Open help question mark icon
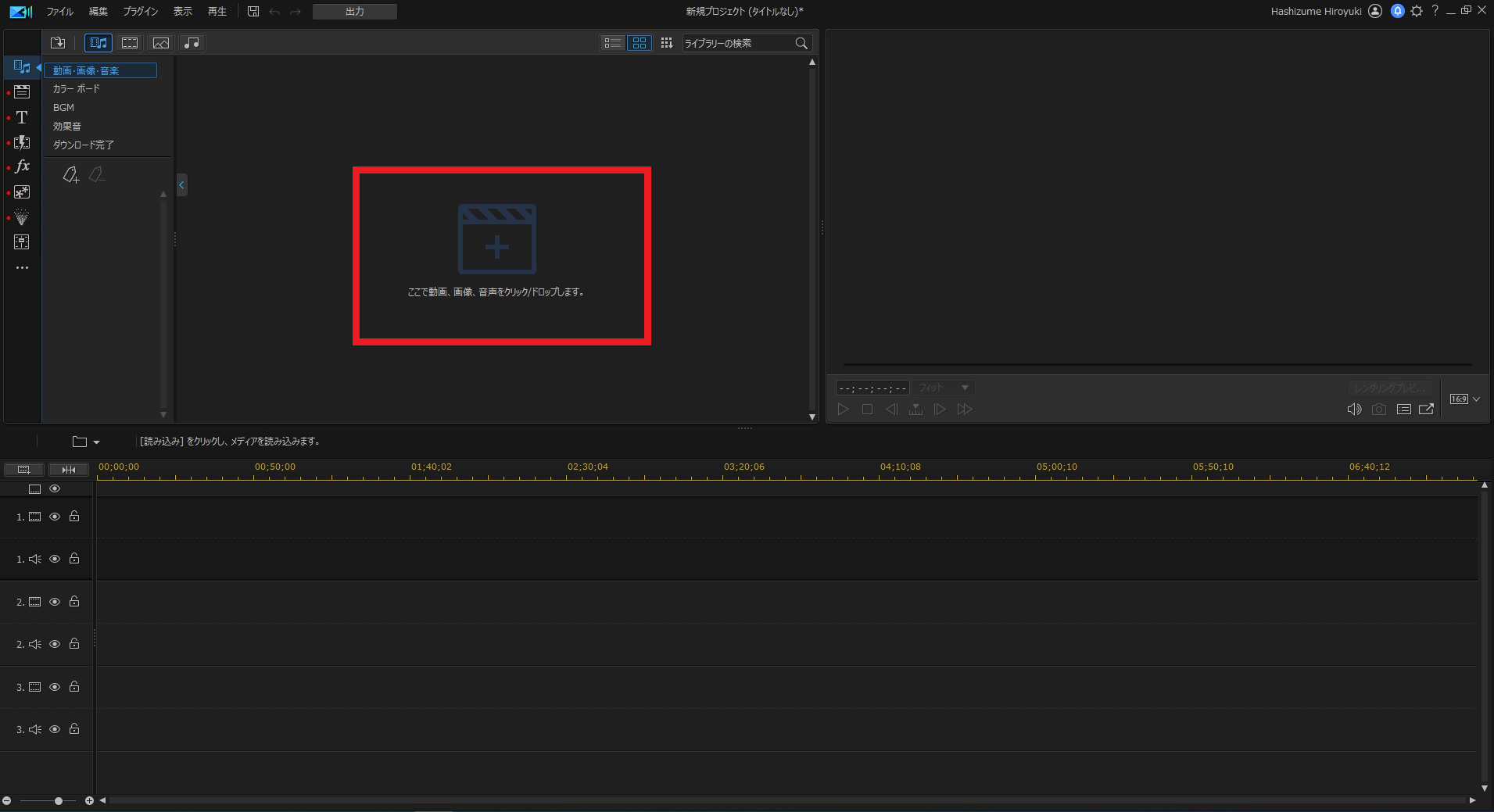This screenshot has width=1494, height=812. tap(1435, 11)
